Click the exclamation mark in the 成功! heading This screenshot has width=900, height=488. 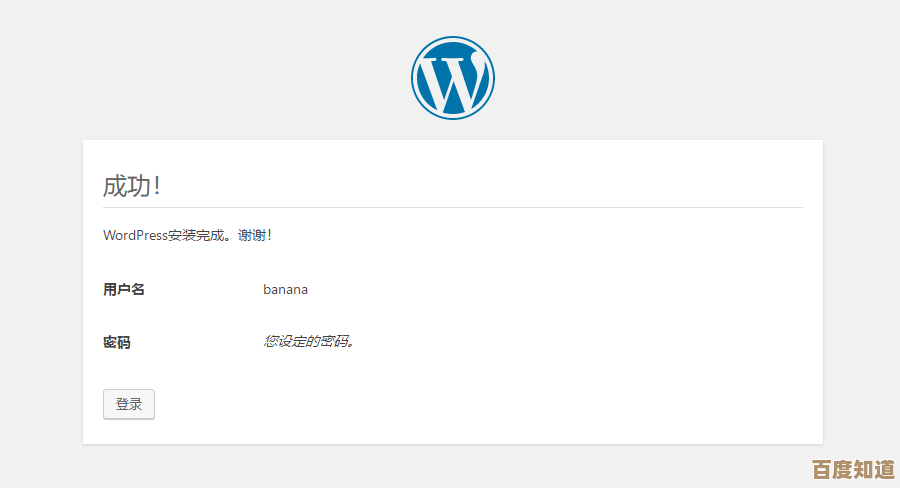coord(156,186)
